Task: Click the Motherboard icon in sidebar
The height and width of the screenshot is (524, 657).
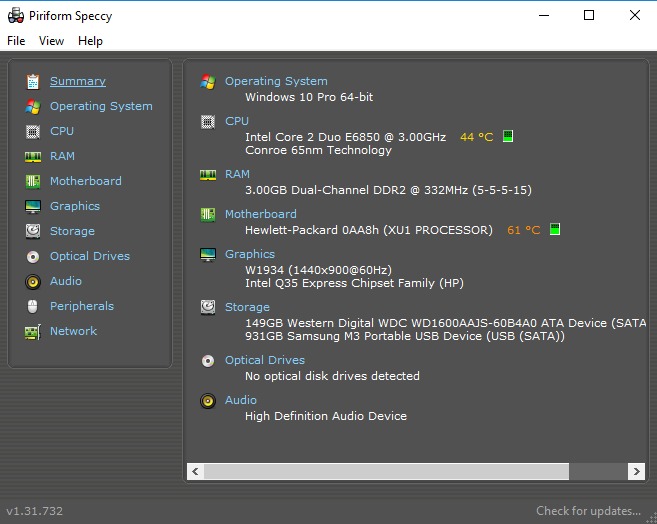Action: click(33, 181)
